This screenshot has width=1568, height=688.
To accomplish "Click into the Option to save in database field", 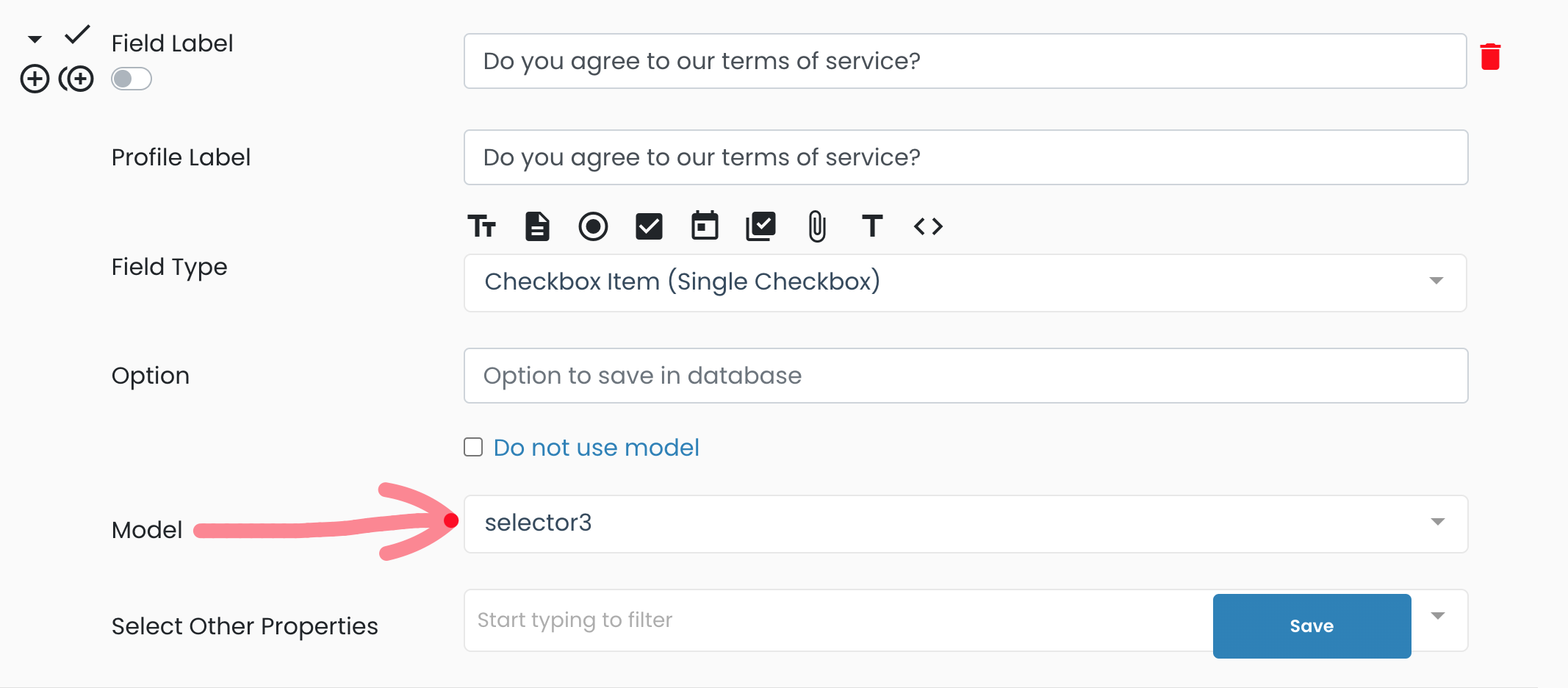I will pos(965,376).
